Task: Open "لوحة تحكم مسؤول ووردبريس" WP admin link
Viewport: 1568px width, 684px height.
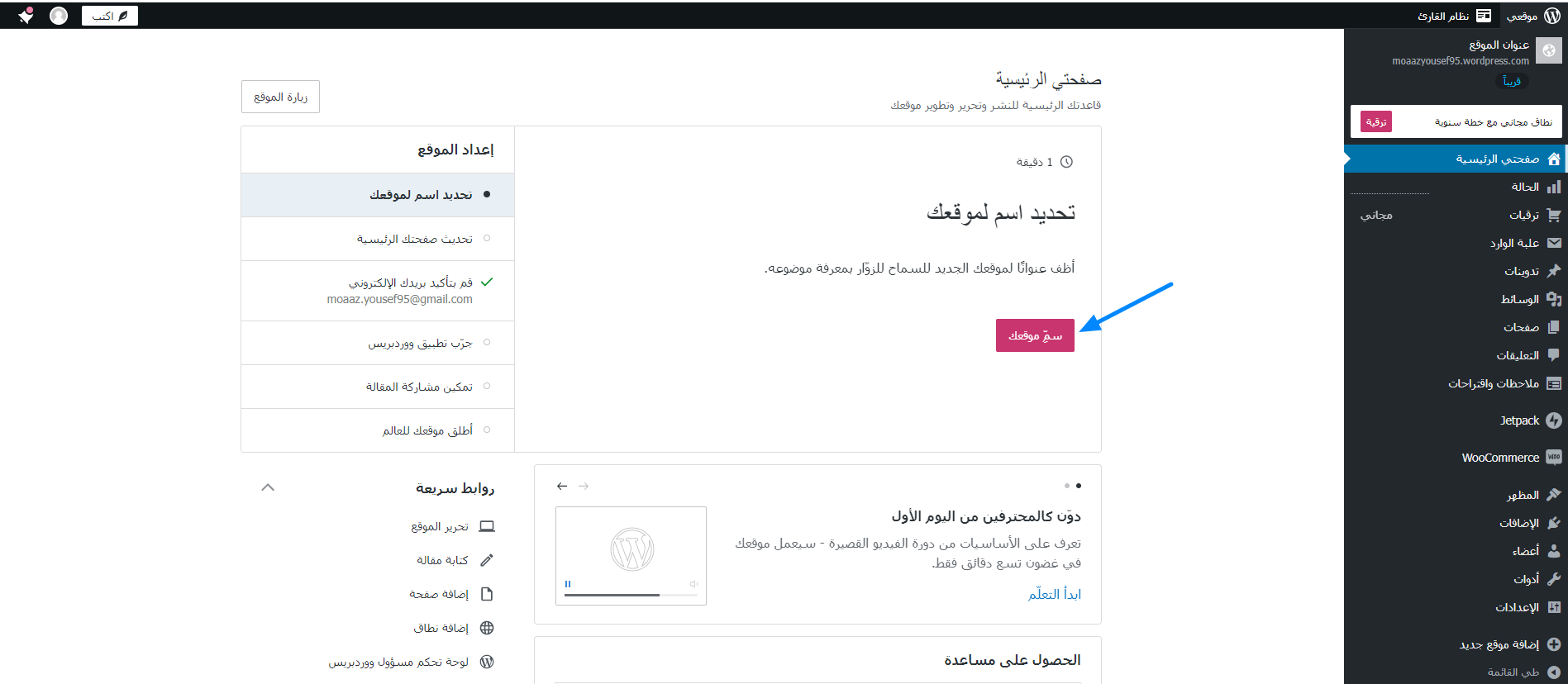Action: (411, 662)
